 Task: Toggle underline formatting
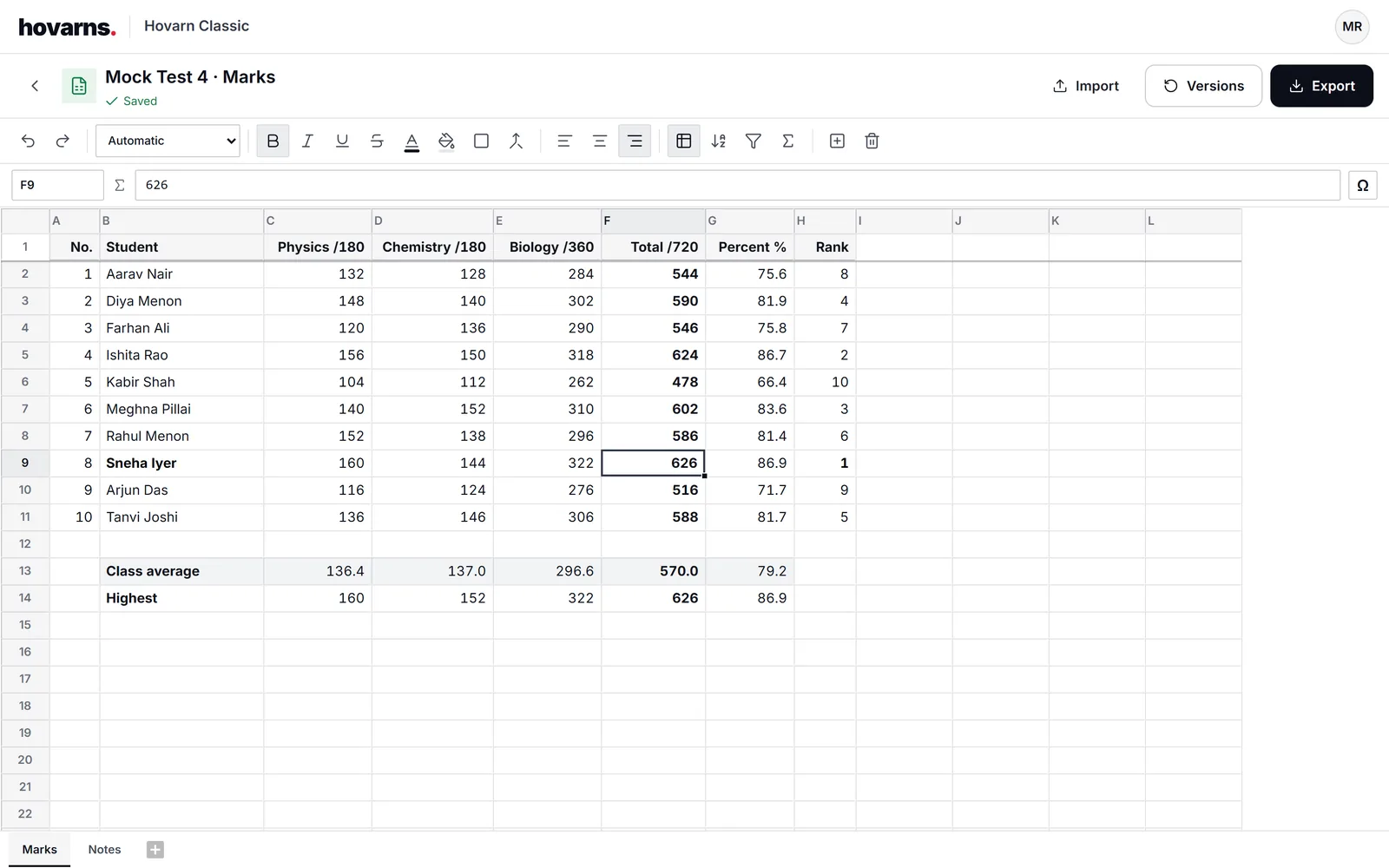(342, 141)
